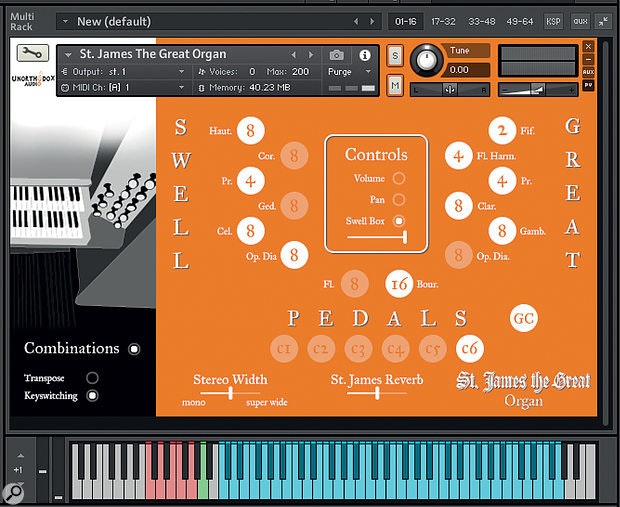Click the Max voices 200 value
The image size is (620, 507).
point(301,72)
